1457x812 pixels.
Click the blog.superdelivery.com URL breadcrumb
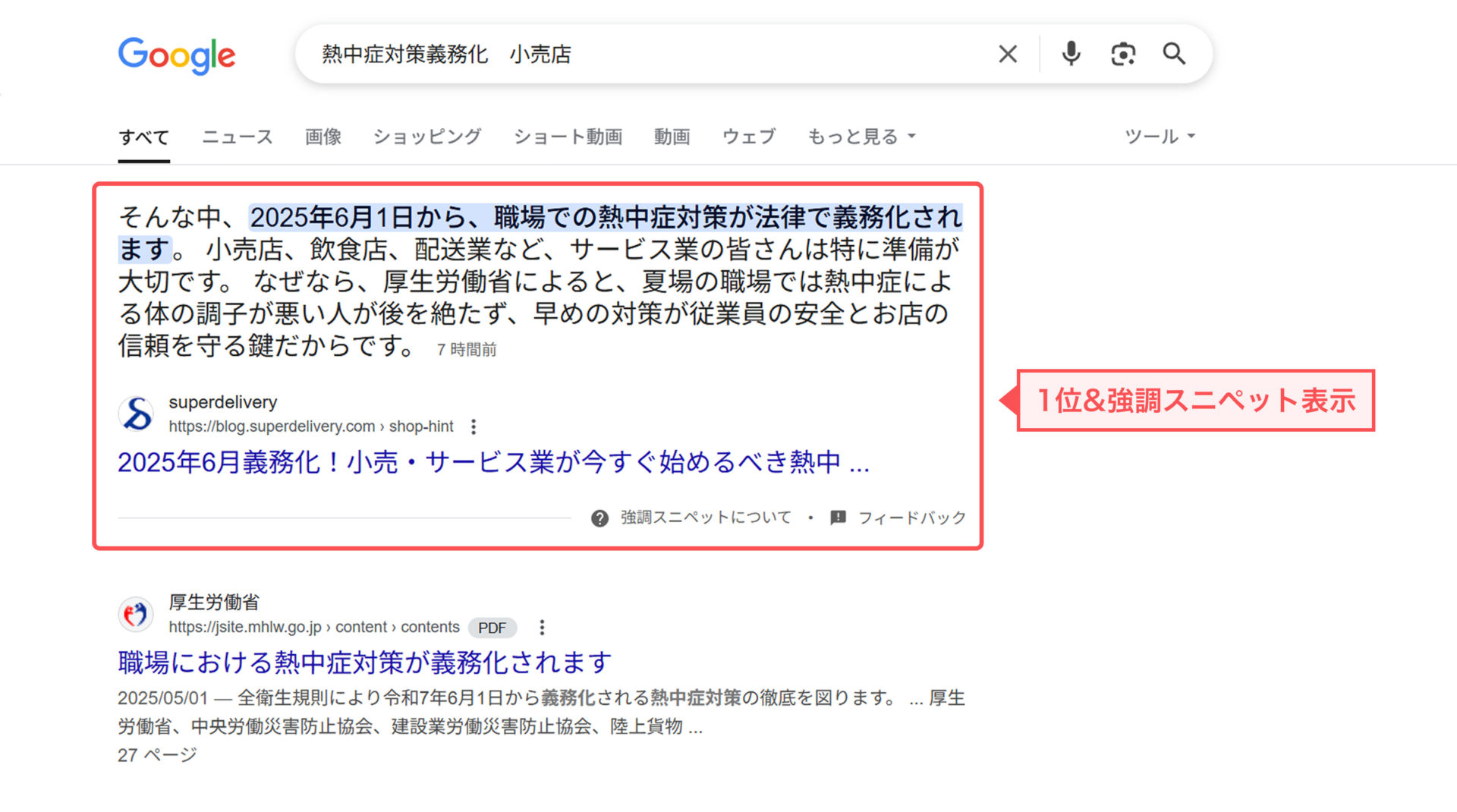(311, 426)
